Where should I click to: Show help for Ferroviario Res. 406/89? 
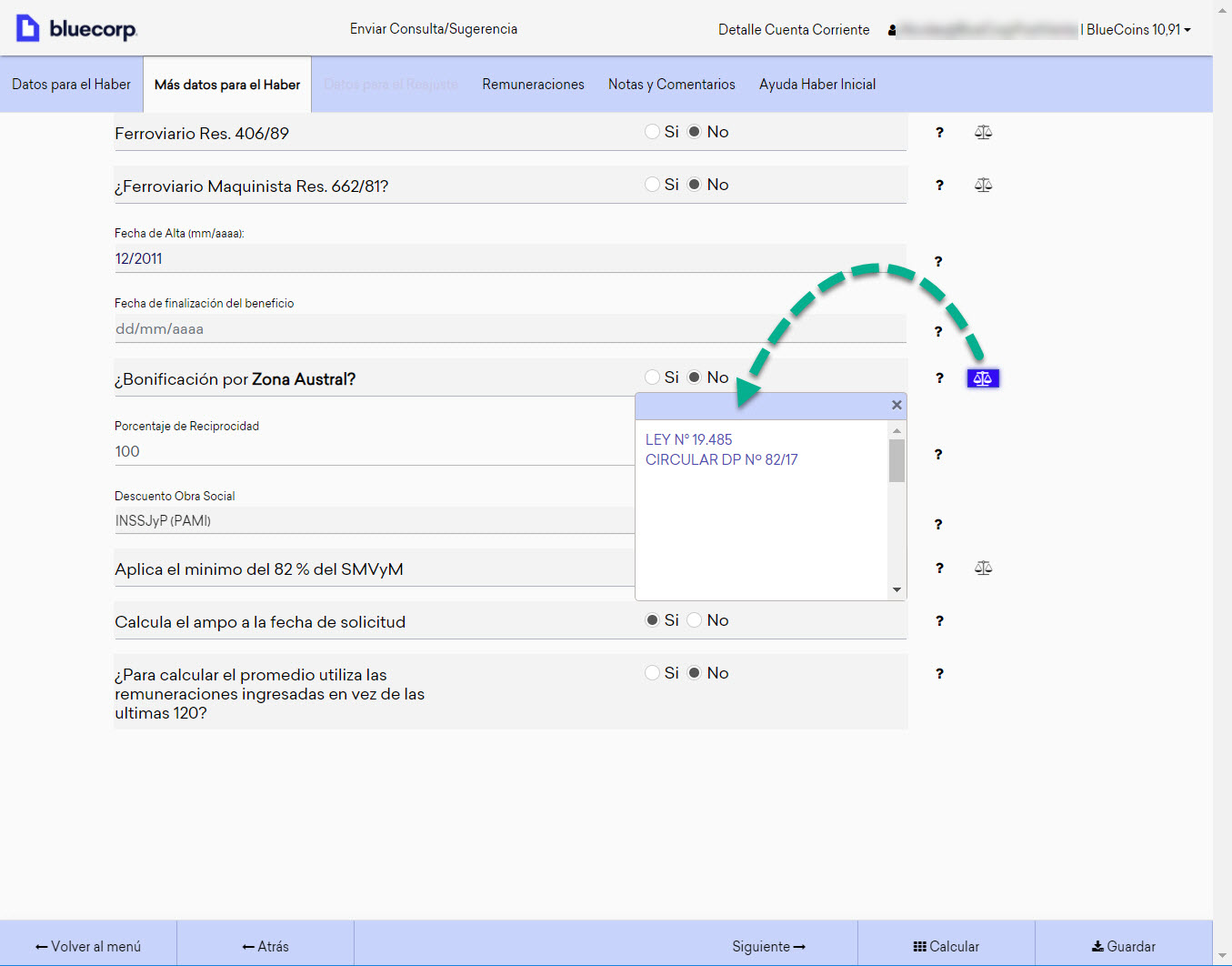click(x=939, y=133)
